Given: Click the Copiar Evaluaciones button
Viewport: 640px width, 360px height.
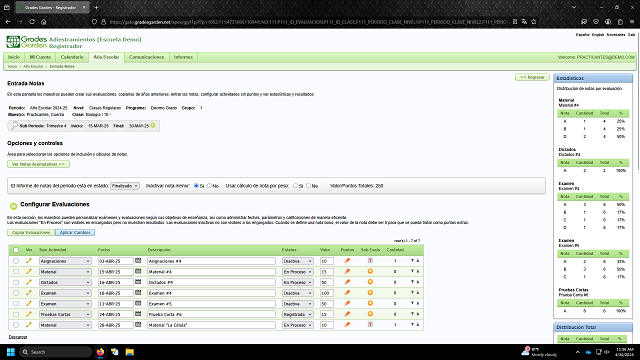Looking at the screenshot, I should pos(31,232).
